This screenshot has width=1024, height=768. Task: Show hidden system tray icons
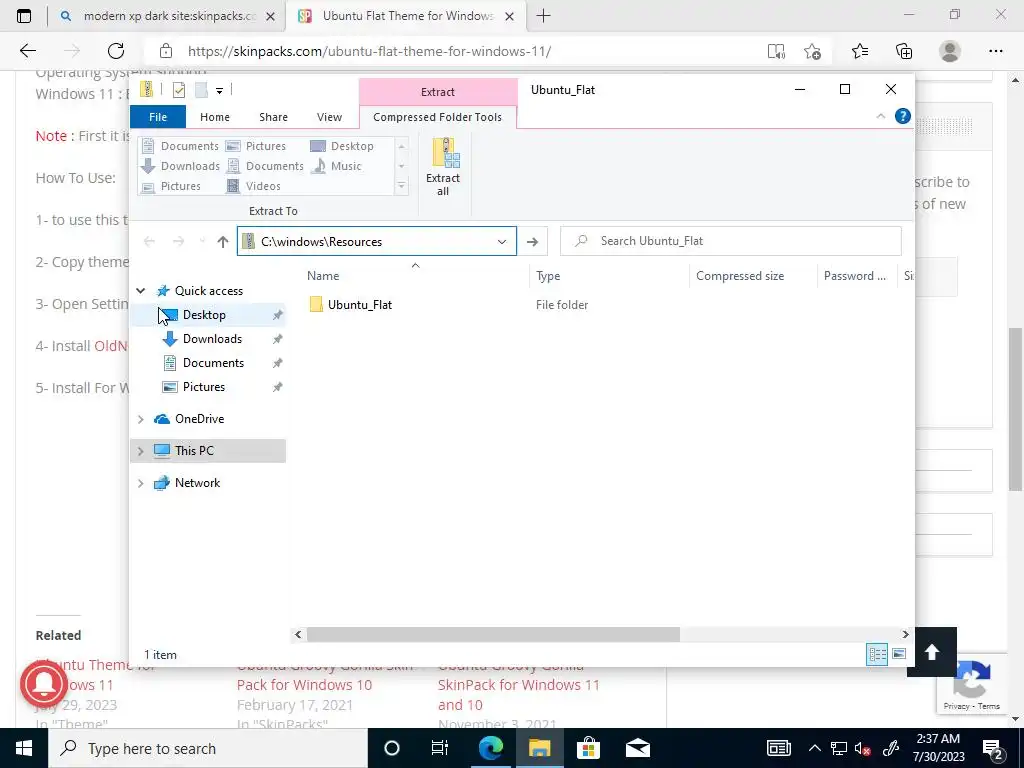(814, 748)
